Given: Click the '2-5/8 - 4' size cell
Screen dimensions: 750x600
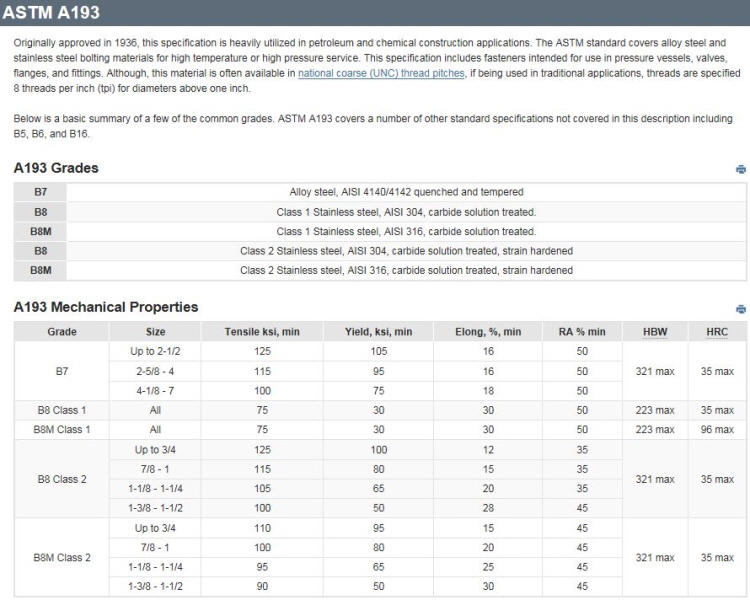Looking at the screenshot, I should [x=155, y=371].
